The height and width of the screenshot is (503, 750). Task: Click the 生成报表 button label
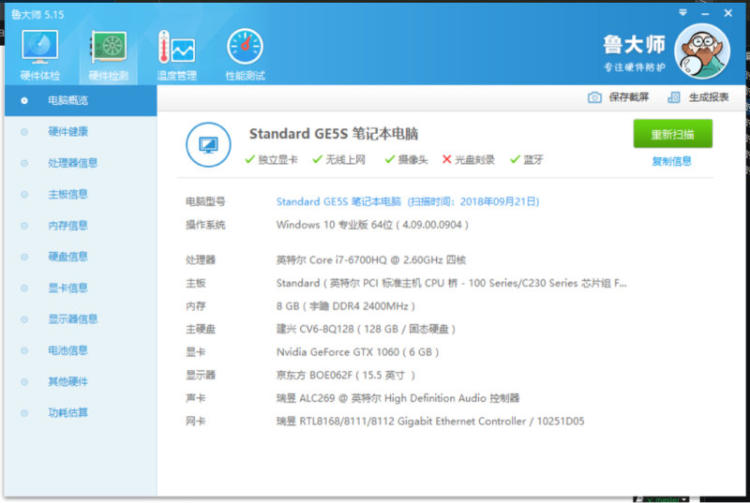tap(708, 98)
